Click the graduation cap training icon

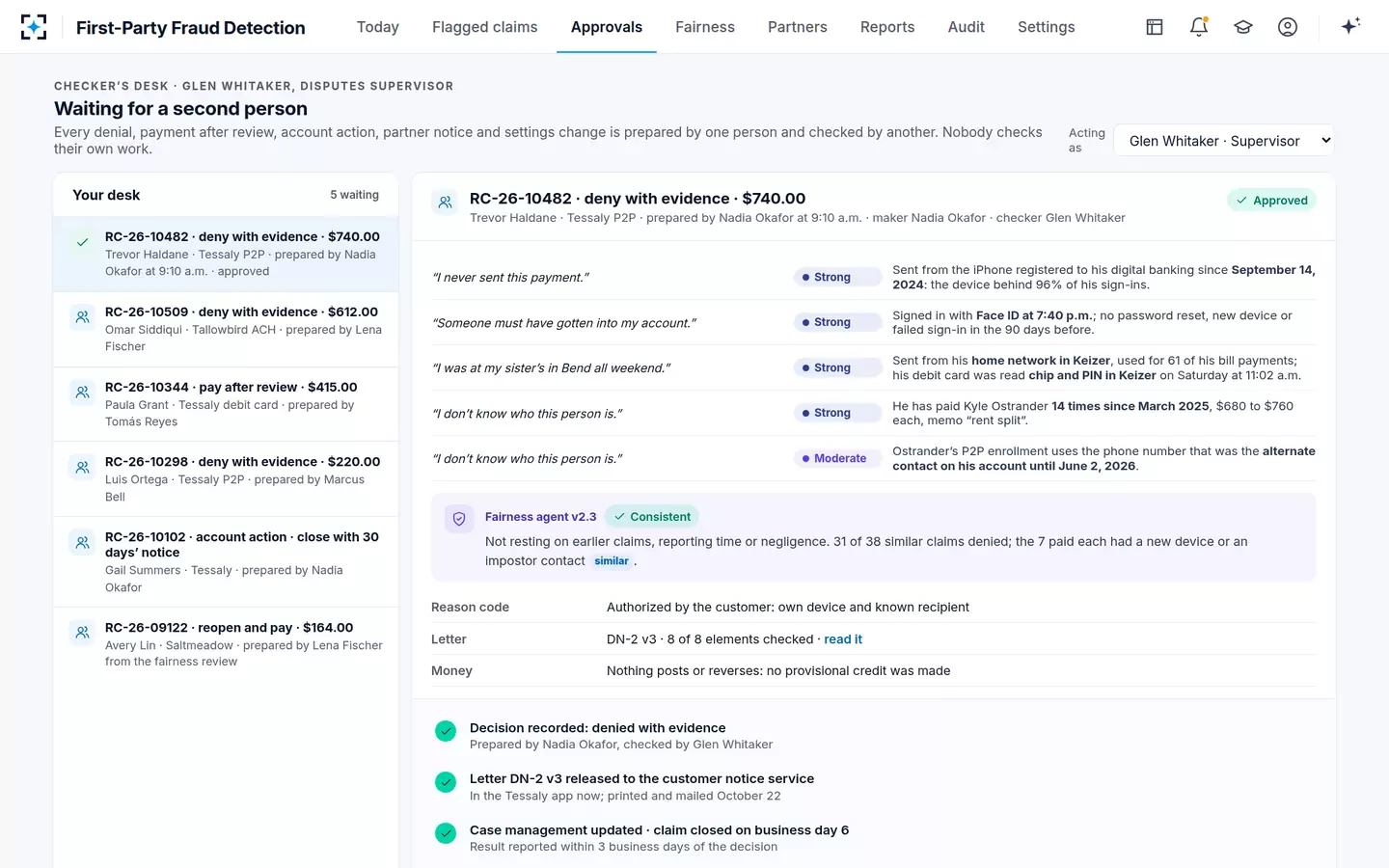tap(1243, 27)
